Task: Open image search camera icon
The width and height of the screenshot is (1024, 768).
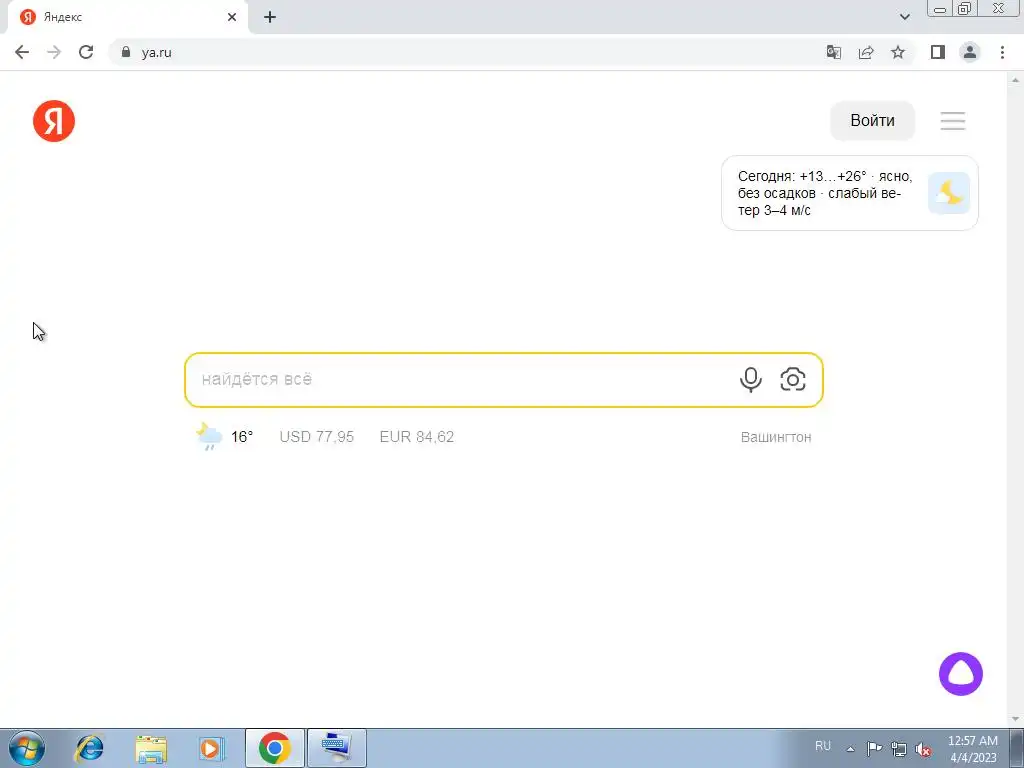Action: [x=792, y=379]
